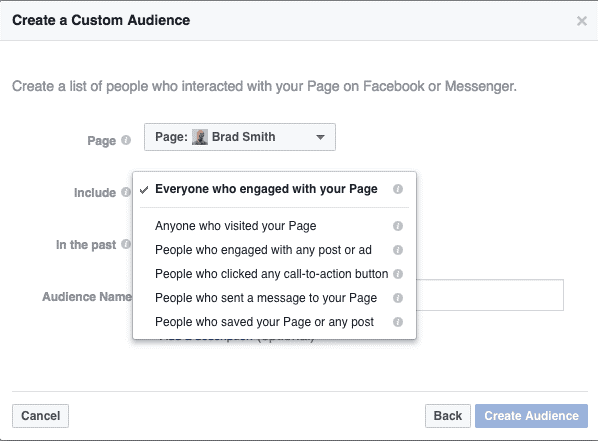The image size is (598, 441).
Task: Click the Brad Smith page avatar thumbnail
Action: (199, 137)
